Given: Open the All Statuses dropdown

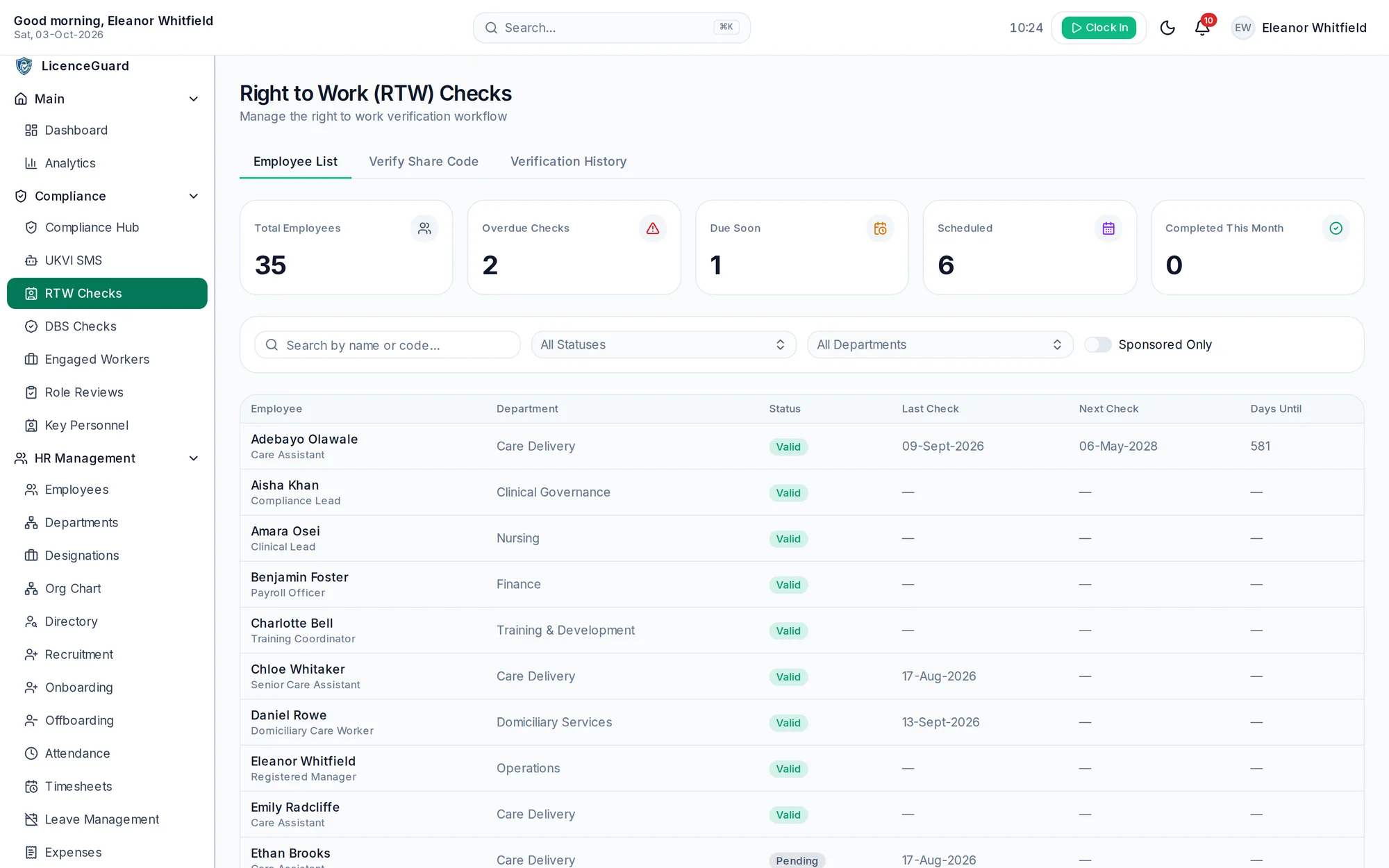Looking at the screenshot, I should [x=663, y=345].
